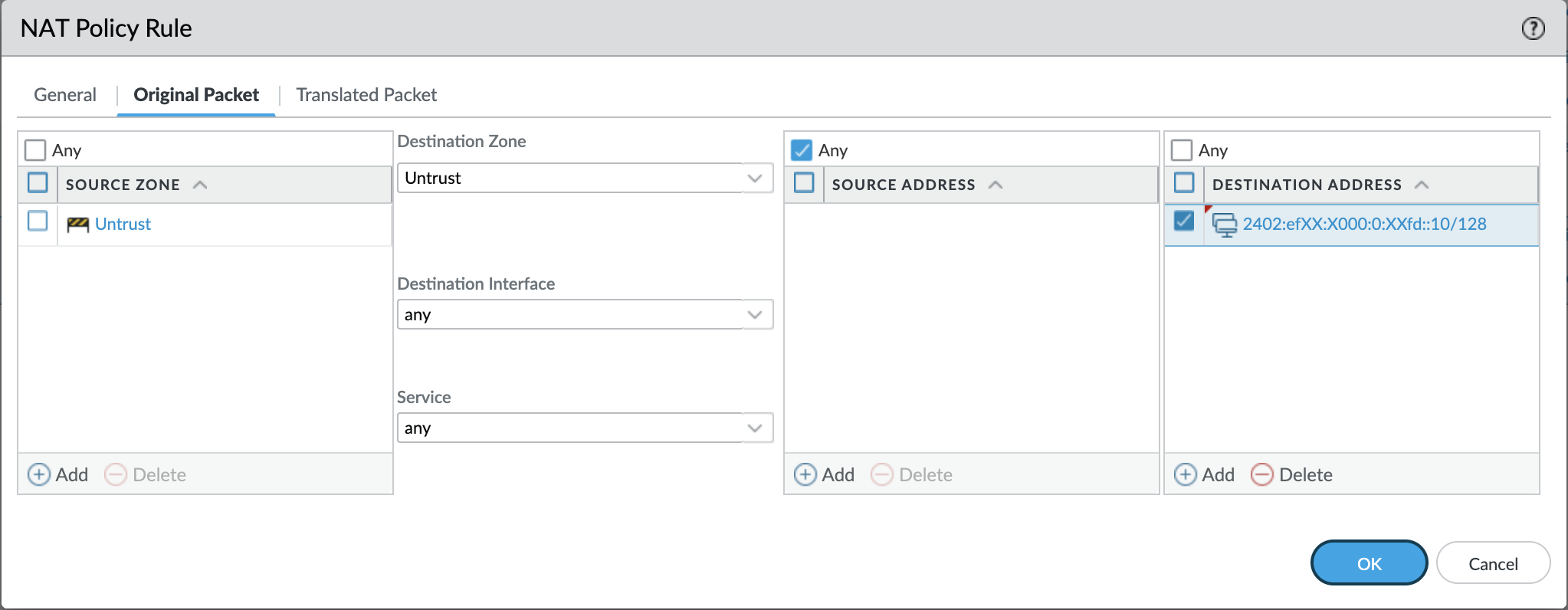Expand the Service dropdown
This screenshot has height=610, width=1568.
pos(755,428)
